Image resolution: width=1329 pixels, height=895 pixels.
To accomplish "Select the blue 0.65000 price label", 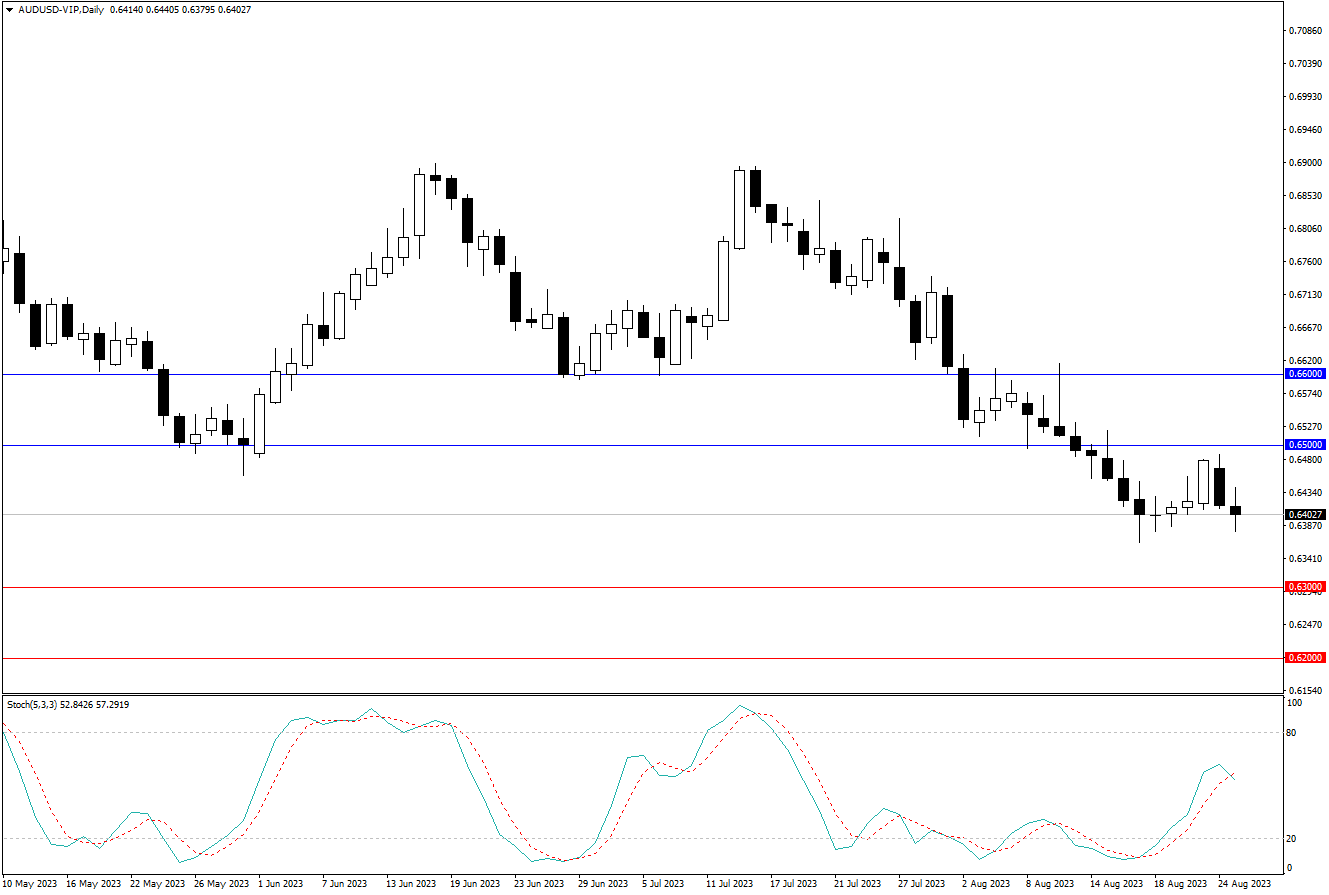I will coord(1305,445).
